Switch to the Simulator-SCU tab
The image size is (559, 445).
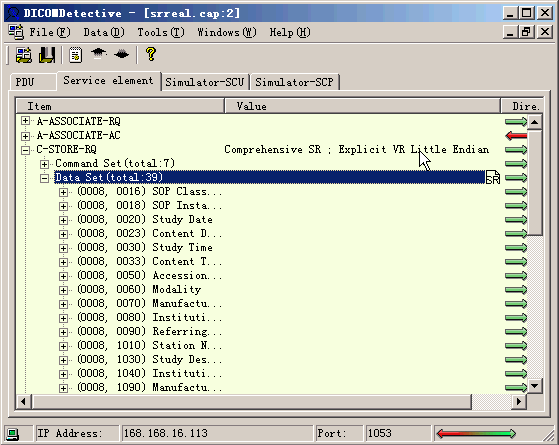click(x=205, y=82)
